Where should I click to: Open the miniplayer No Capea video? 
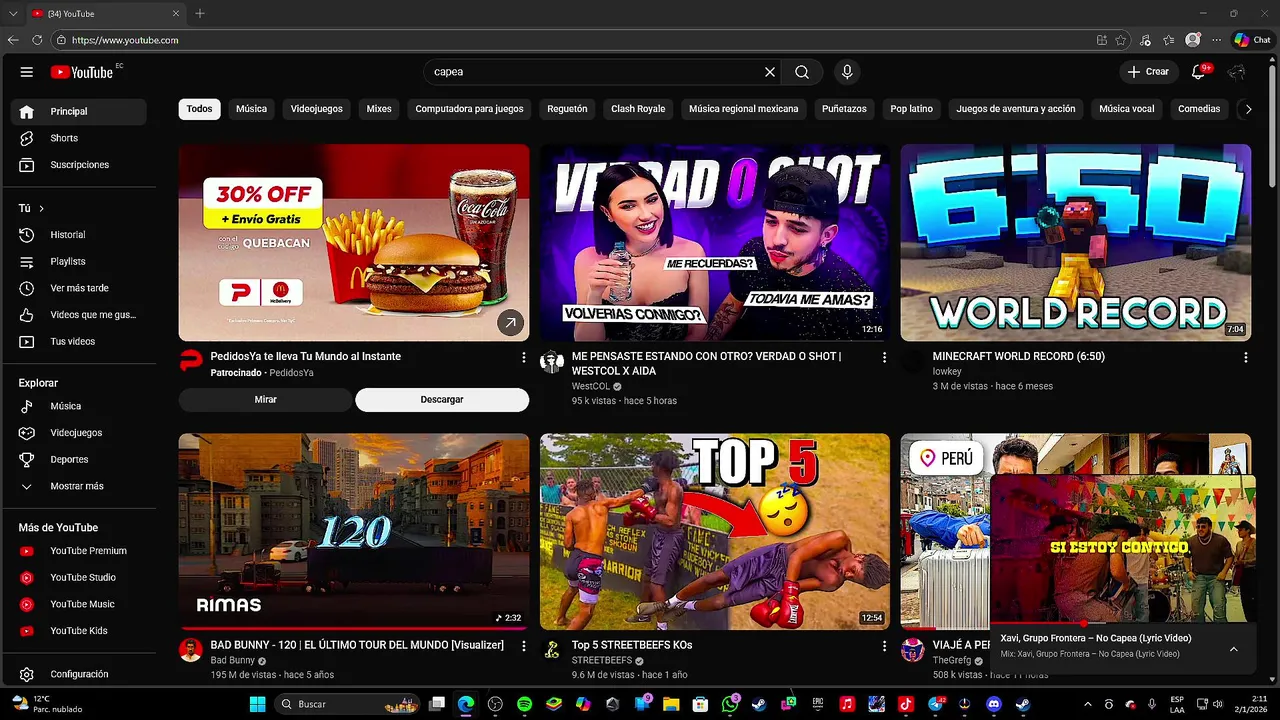1121,548
